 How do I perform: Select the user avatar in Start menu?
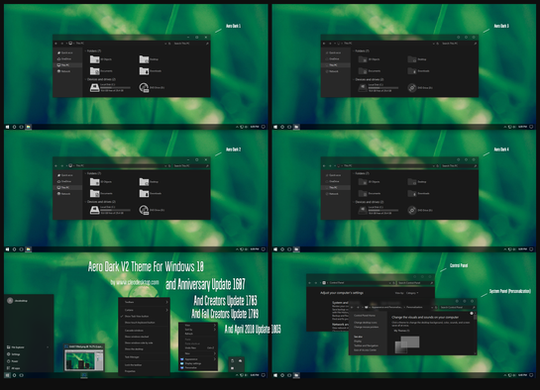click(10, 300)
